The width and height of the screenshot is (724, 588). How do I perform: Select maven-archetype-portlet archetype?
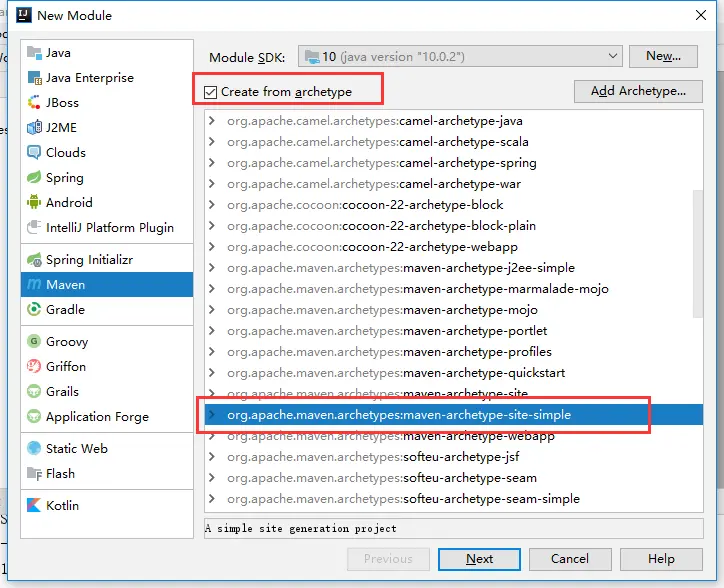pos(453,331)
